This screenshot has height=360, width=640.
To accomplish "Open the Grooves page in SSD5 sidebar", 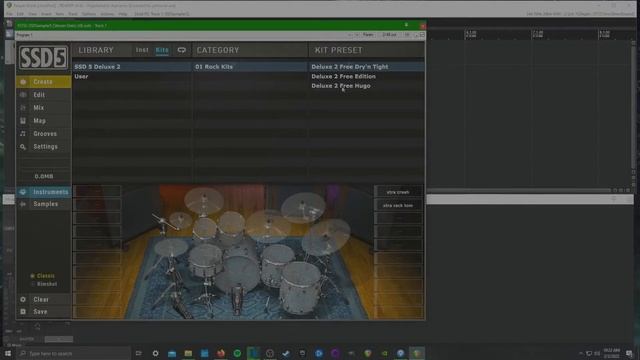I will (43, 134).
